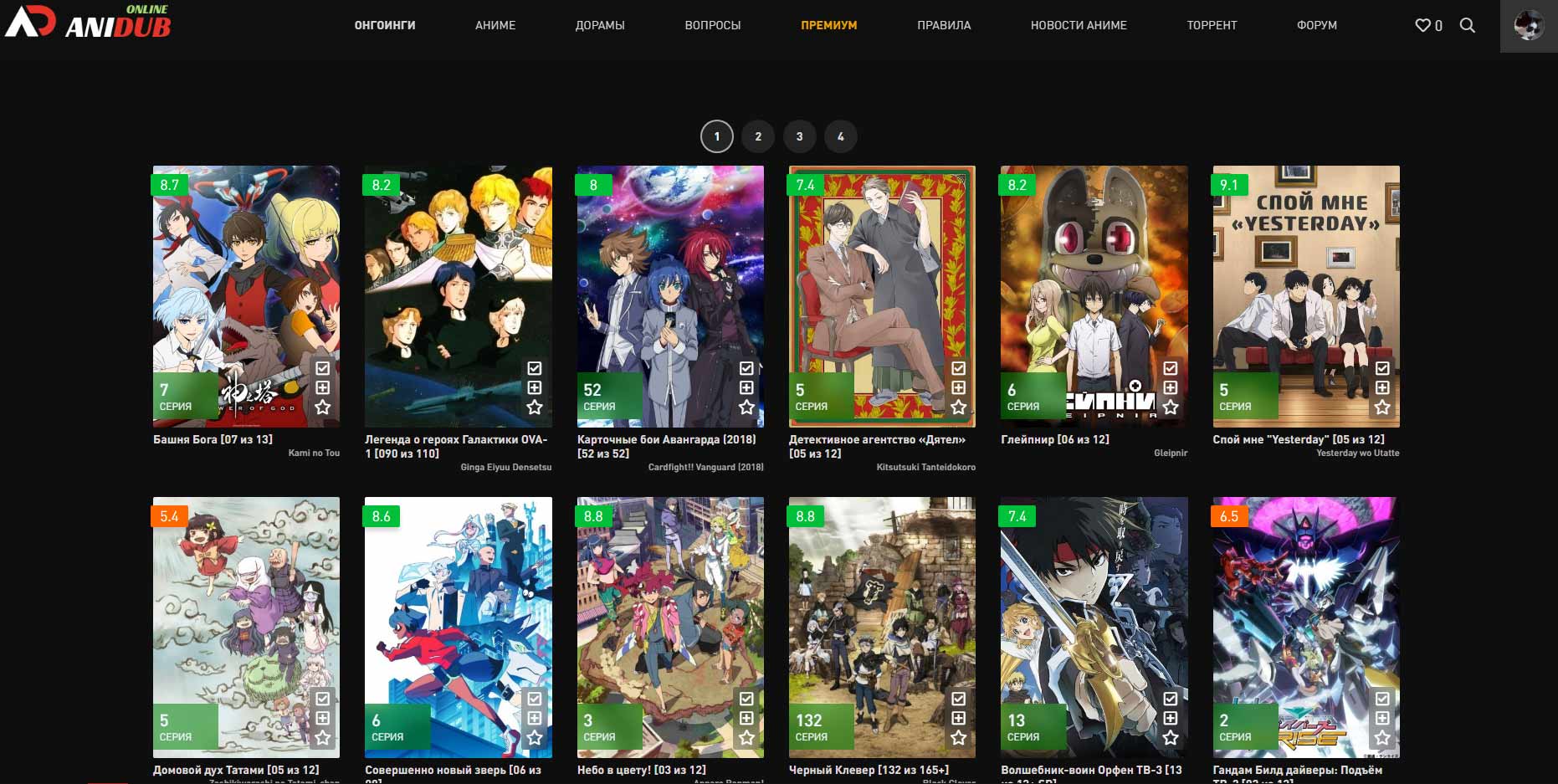Screen dimensions: 1558x784
Task: Open the title link Карточные бои Авангарда (2018)
Action: point(667,446)
